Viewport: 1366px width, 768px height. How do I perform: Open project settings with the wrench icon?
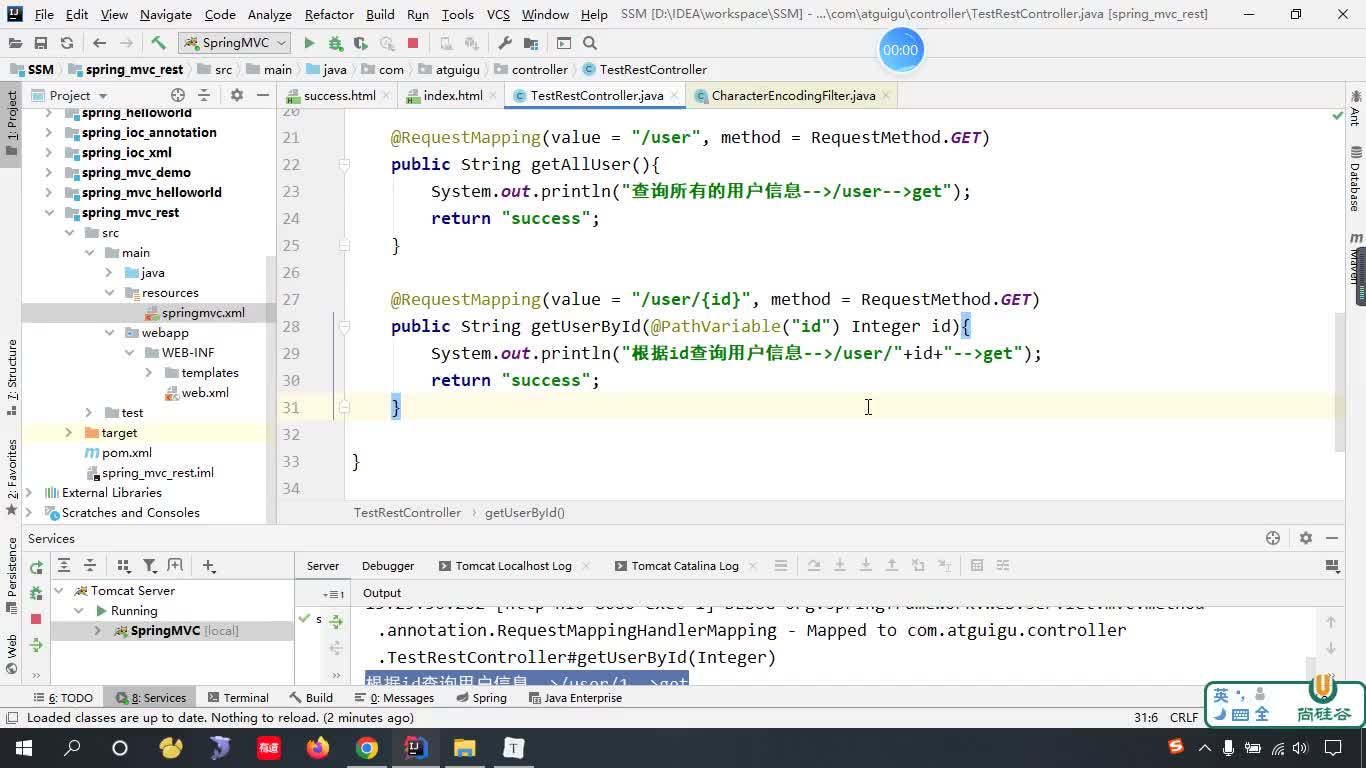pos(505,43)
